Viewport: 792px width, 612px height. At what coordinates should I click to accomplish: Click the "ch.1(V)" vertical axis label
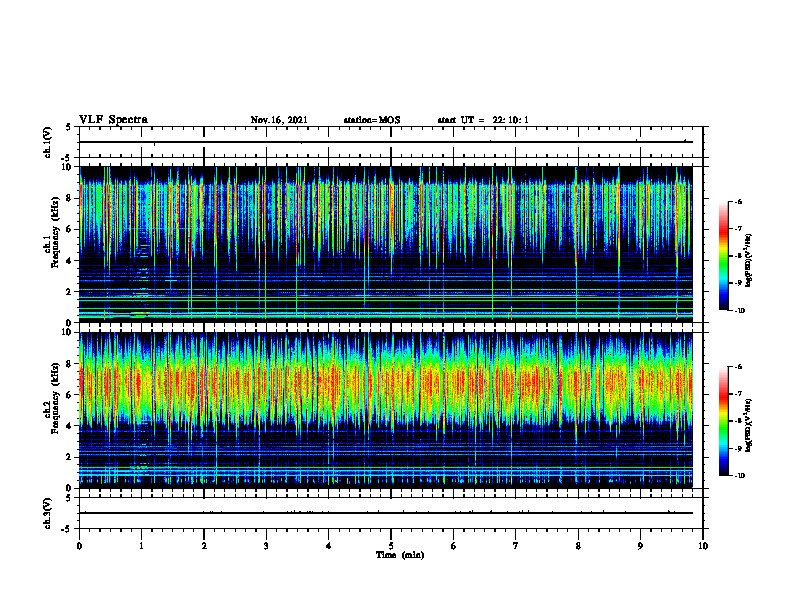click(48, 142)
